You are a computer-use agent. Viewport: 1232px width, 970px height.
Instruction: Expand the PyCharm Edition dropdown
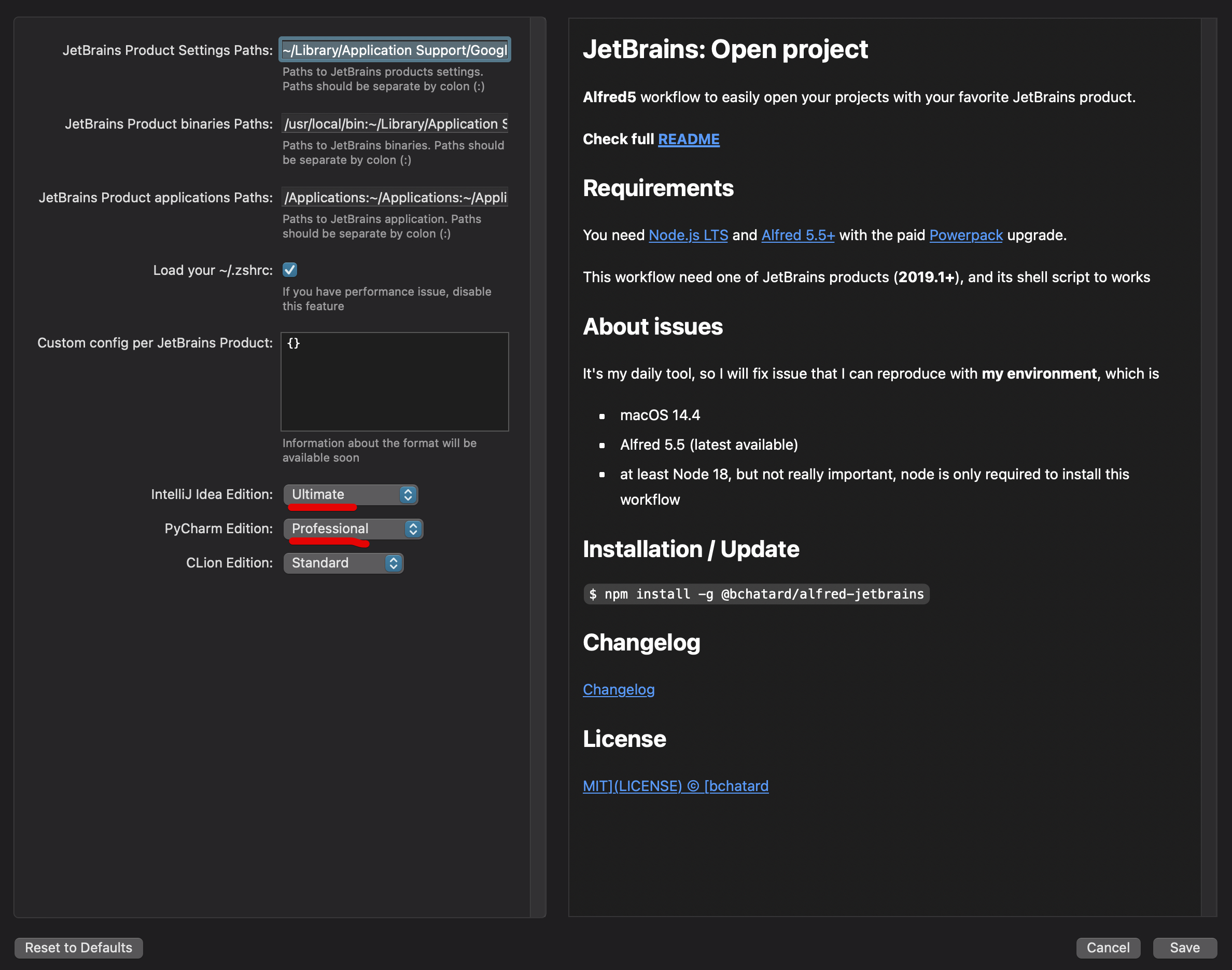353,529
